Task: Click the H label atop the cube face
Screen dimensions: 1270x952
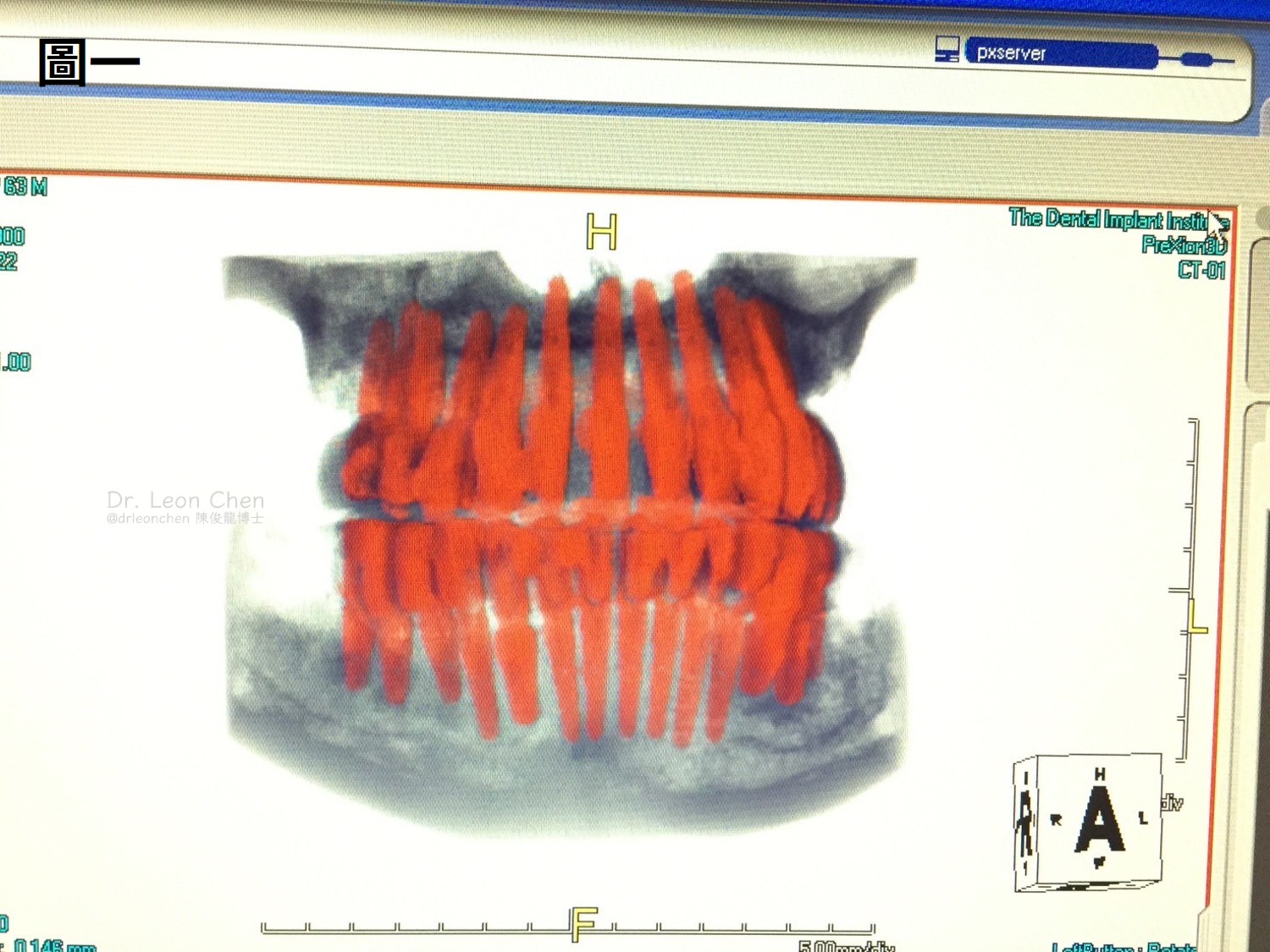Action: (1099, 773)
